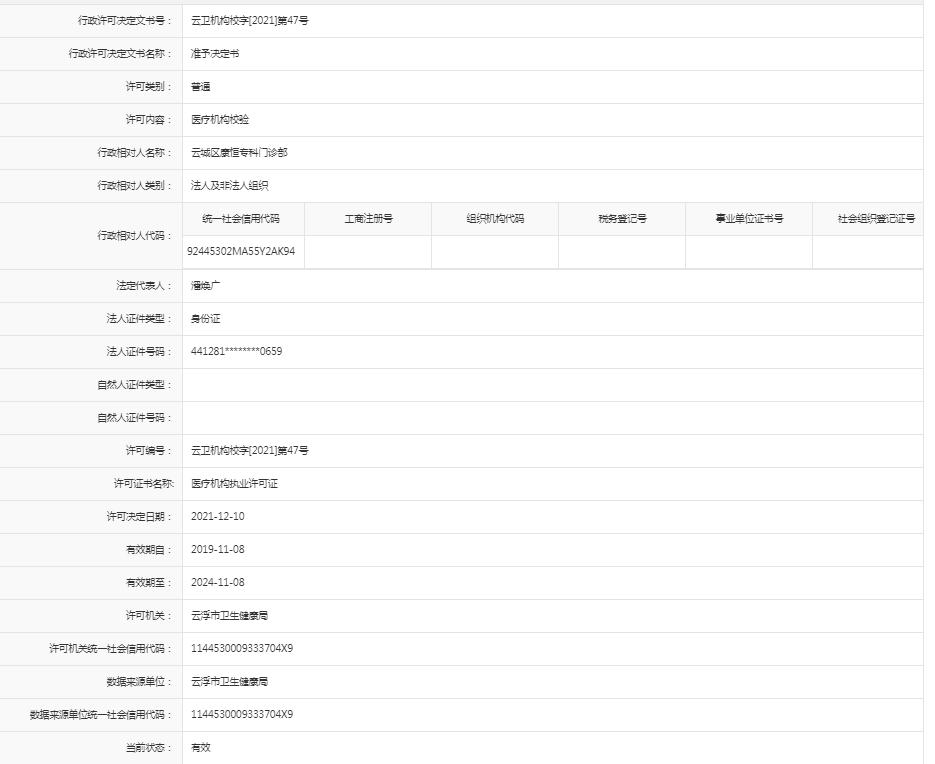935x764 pixels.
Task: Select the label 当前状态
Action: tap(148, 747)
